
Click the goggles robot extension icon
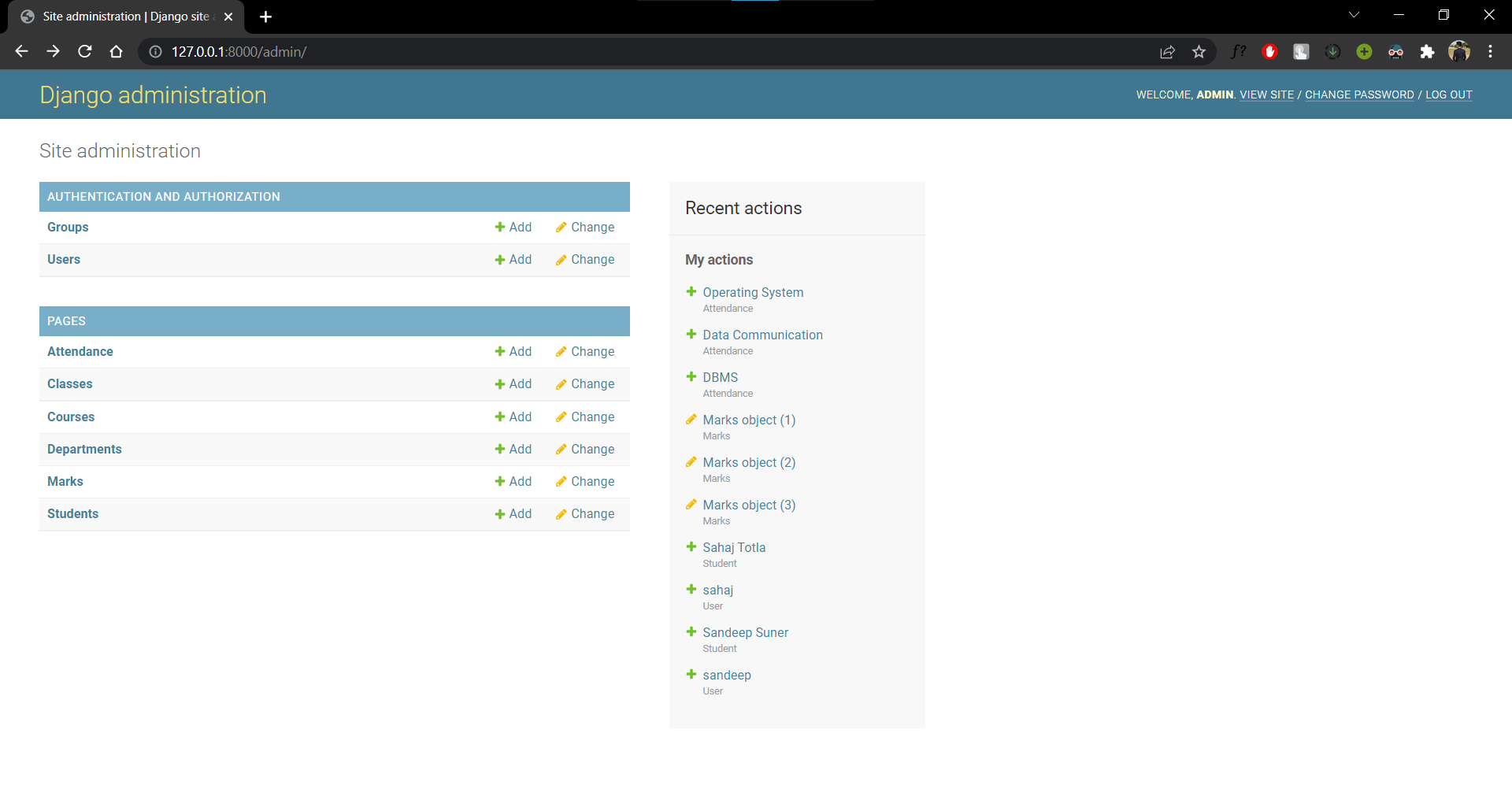click(x=1395, y=51)
